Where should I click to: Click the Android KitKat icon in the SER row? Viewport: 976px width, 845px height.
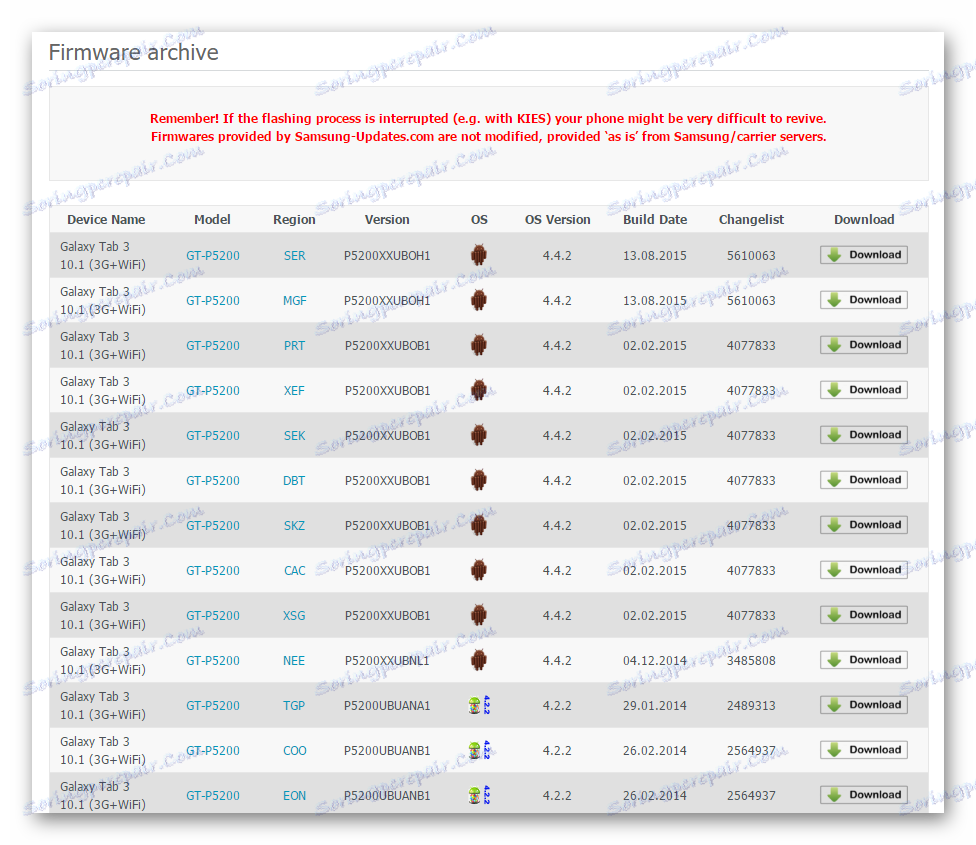coord(479,255)
